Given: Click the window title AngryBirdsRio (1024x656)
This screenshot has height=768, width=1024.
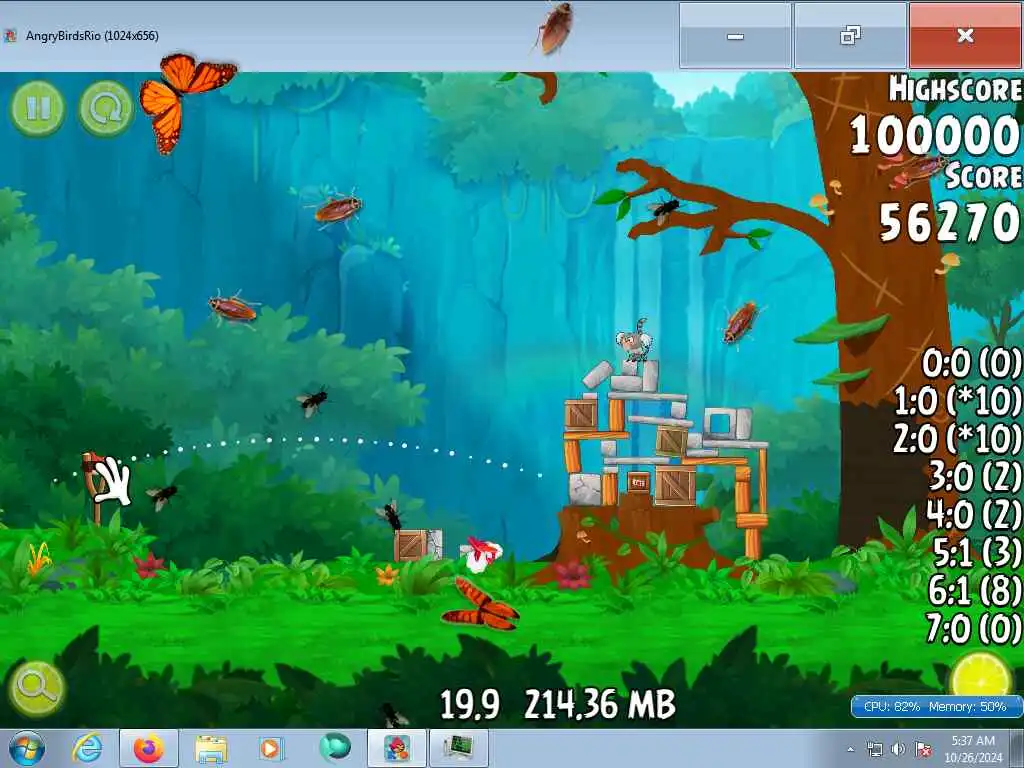Looking at the screenshot, I should (x=92, y=36).
